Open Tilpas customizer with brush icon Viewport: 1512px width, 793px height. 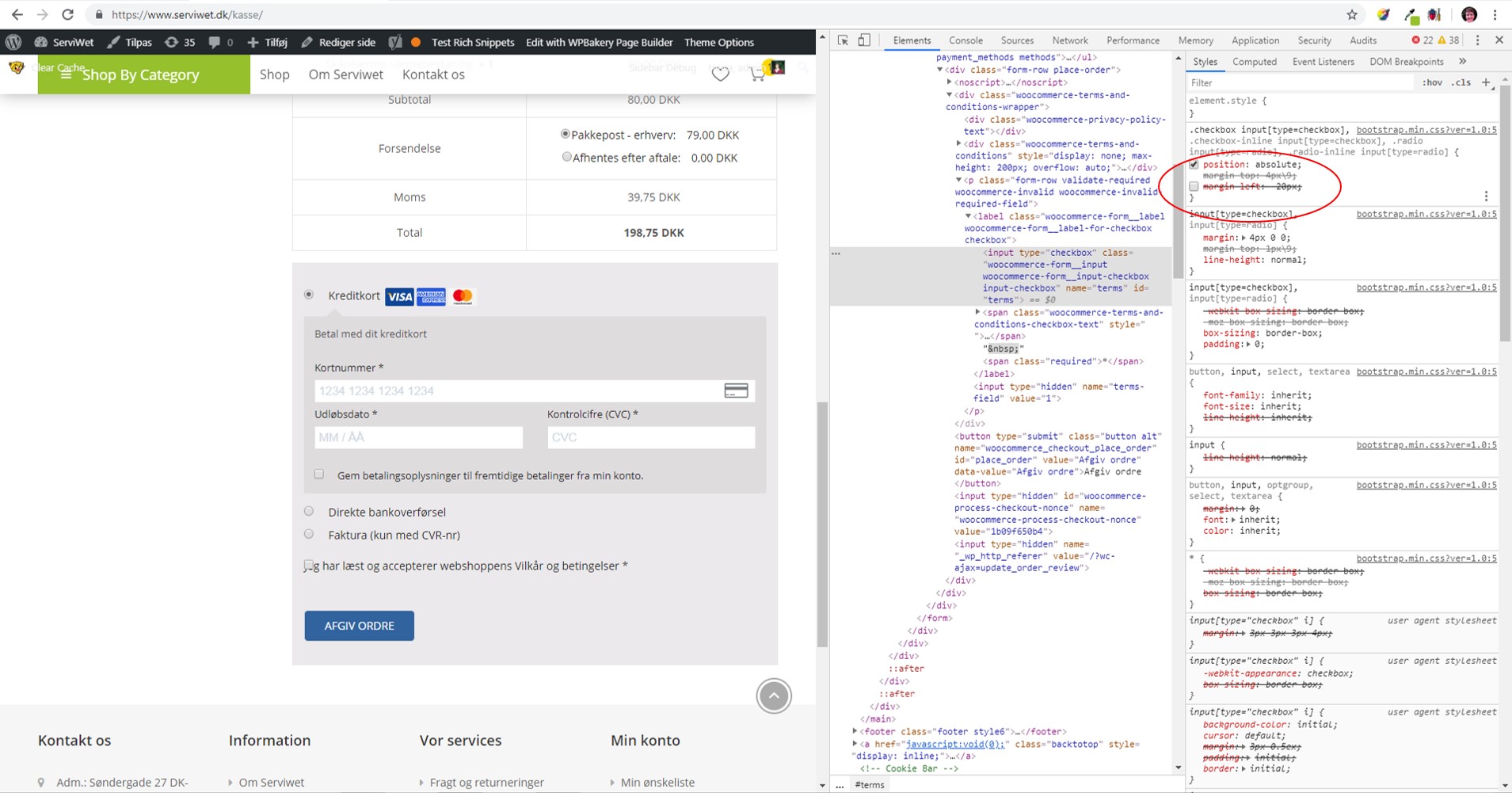(129, 42)
